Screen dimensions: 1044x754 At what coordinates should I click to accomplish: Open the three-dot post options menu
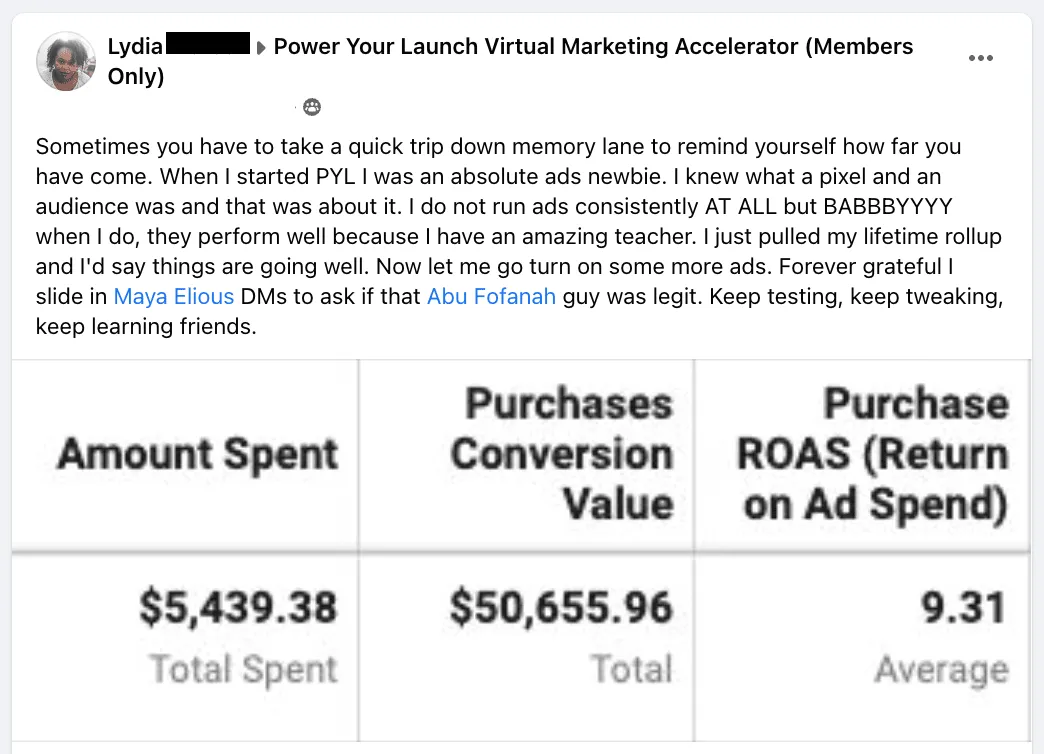pyautogui.click(x=980, y=58)
